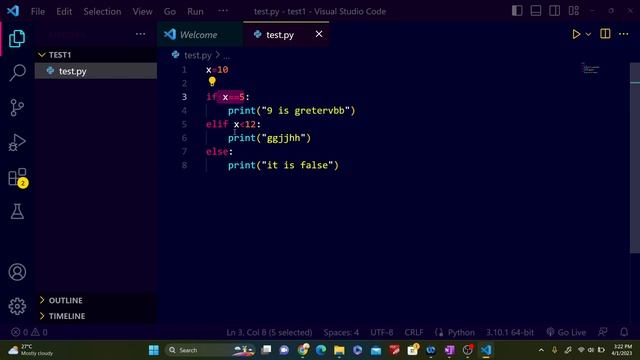Expand the TIMELINE section
This screenshot has height=360, width=640.
[96, 316]
